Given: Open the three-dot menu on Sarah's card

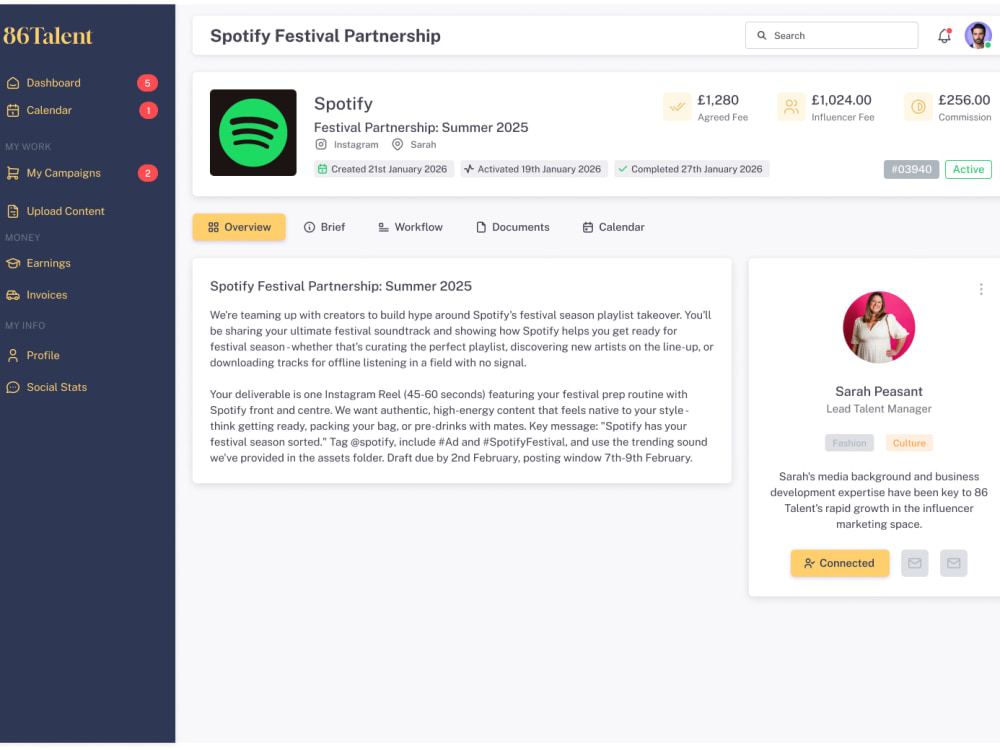Looking at the screenshot, I should (x=981, y=290).
